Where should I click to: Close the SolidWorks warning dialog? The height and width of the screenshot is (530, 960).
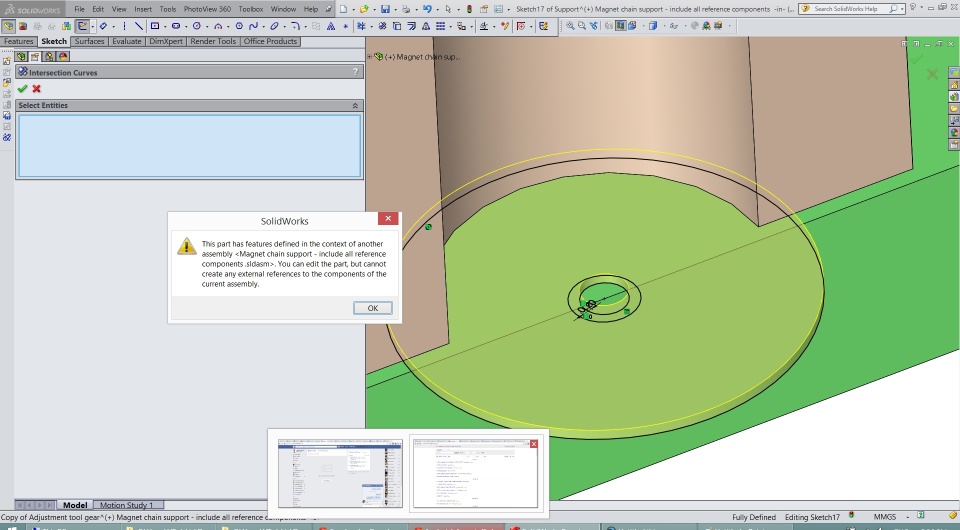pyautogui.click(x=388, y=218)
